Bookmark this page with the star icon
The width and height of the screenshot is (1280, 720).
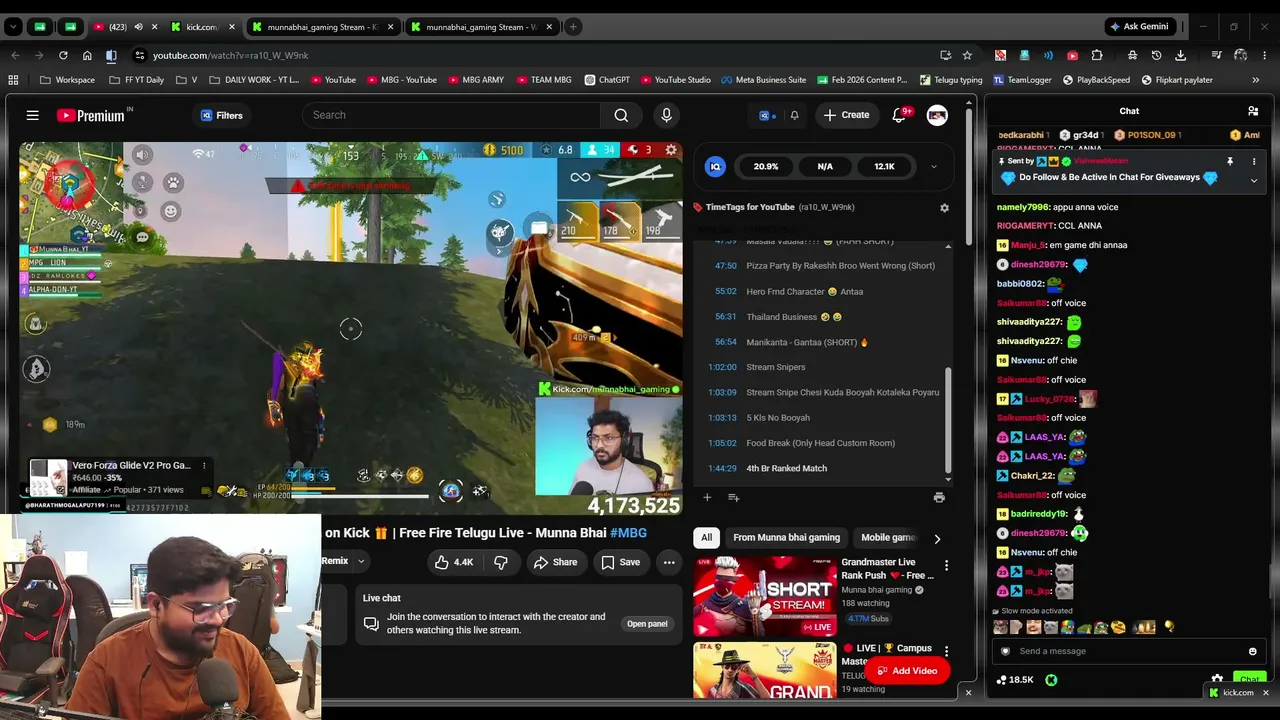click(x=967, y=55)
